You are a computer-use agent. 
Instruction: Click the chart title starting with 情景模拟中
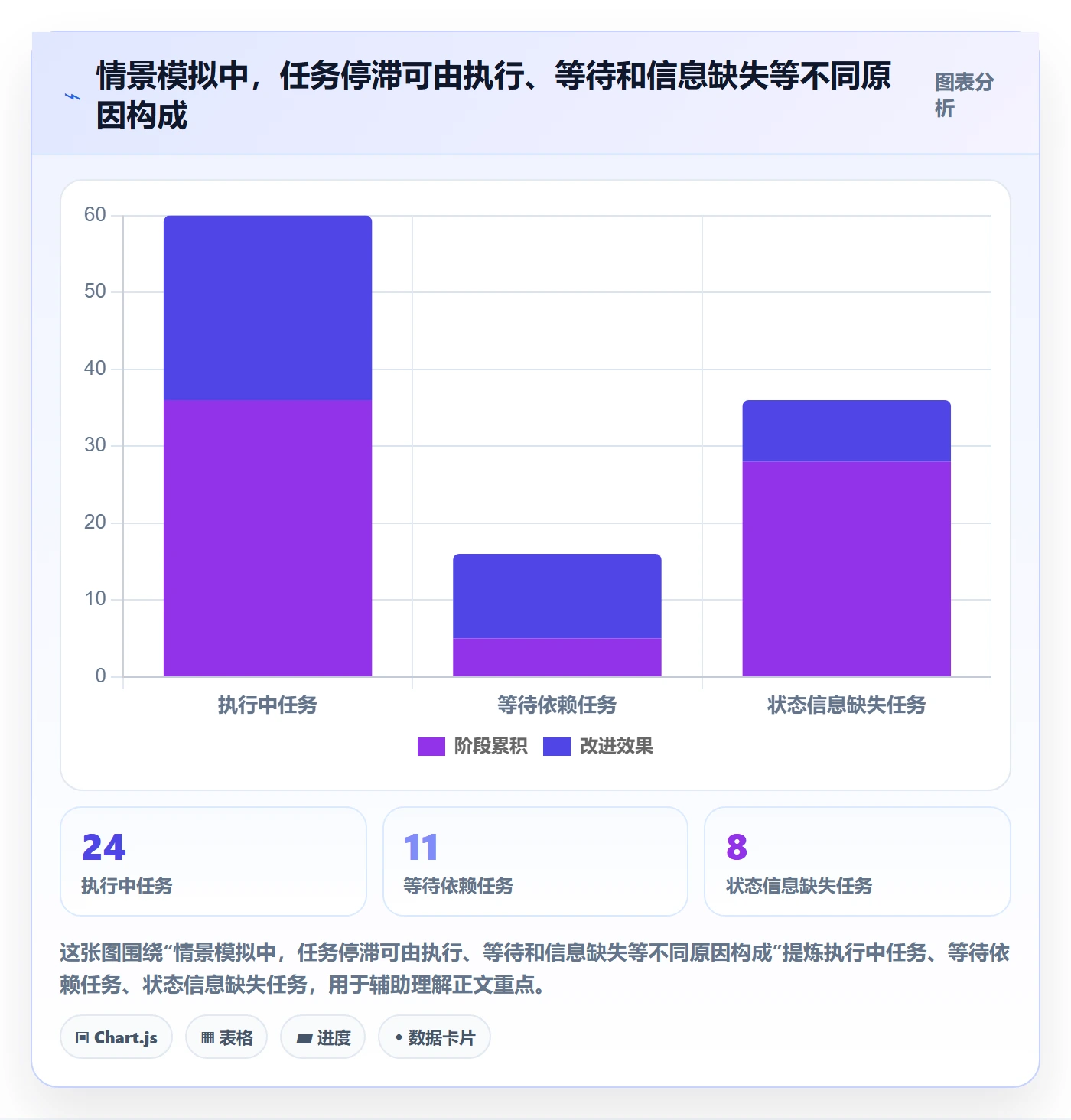[x=493, y=96]
